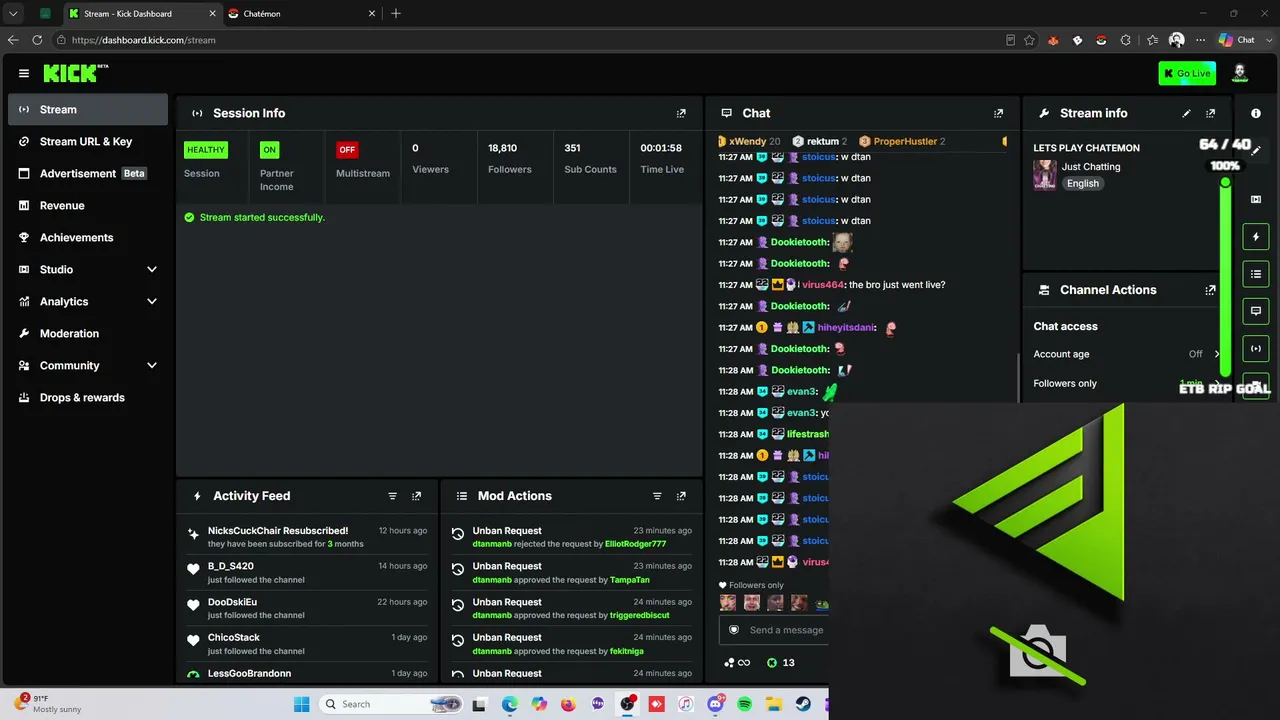Filter the Activity Feed
The width and height of the screenshot is (1280, 720).
393,496
